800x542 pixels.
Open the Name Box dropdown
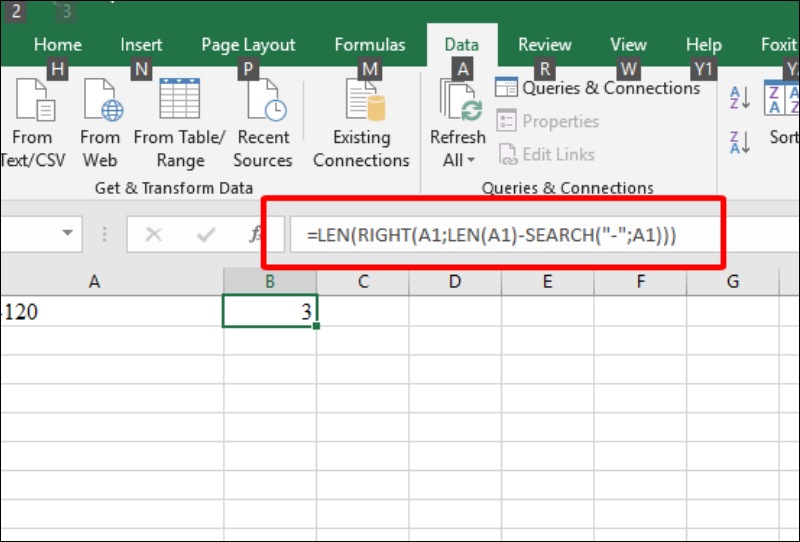[68, 234]
